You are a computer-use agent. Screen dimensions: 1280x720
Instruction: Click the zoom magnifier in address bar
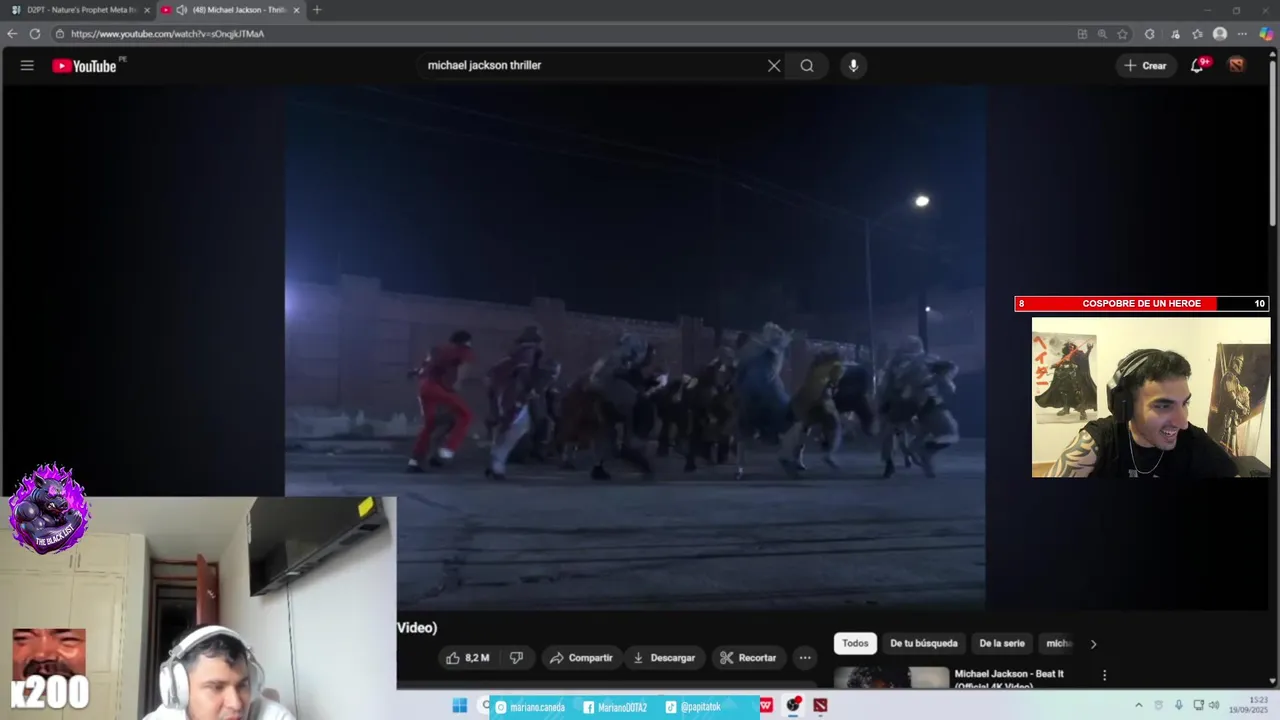tap(1102, 34)
